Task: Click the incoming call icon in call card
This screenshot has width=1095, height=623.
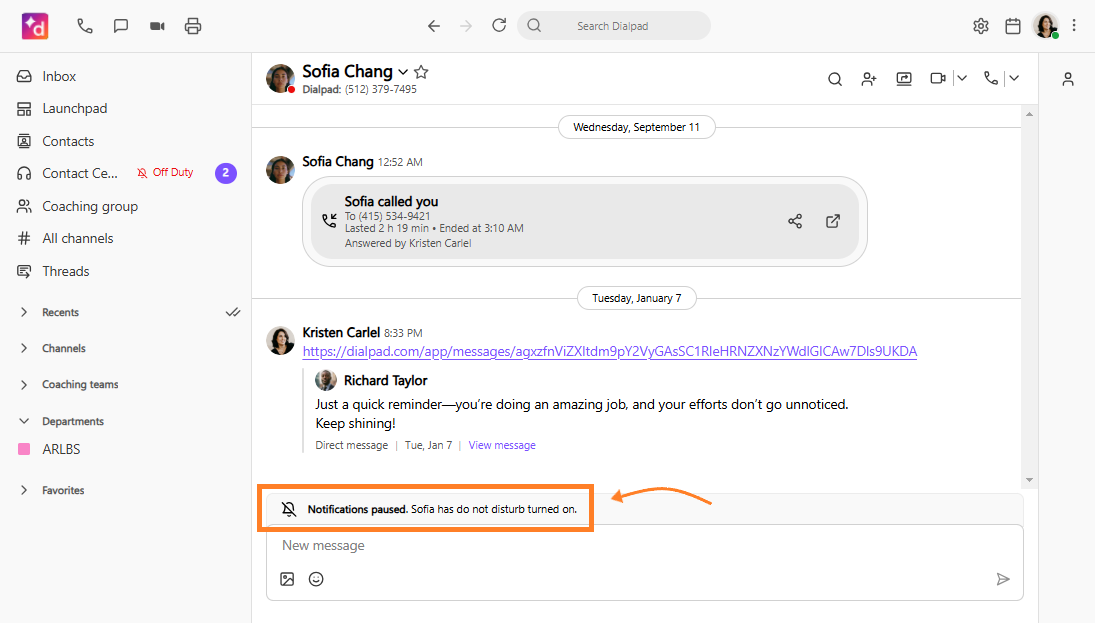Action: 329,221
